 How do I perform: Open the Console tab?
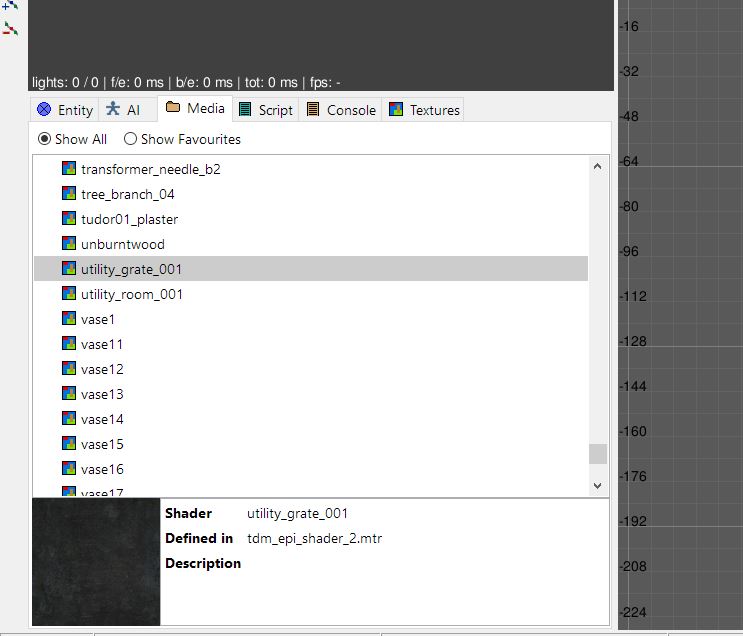coord(341,110)
